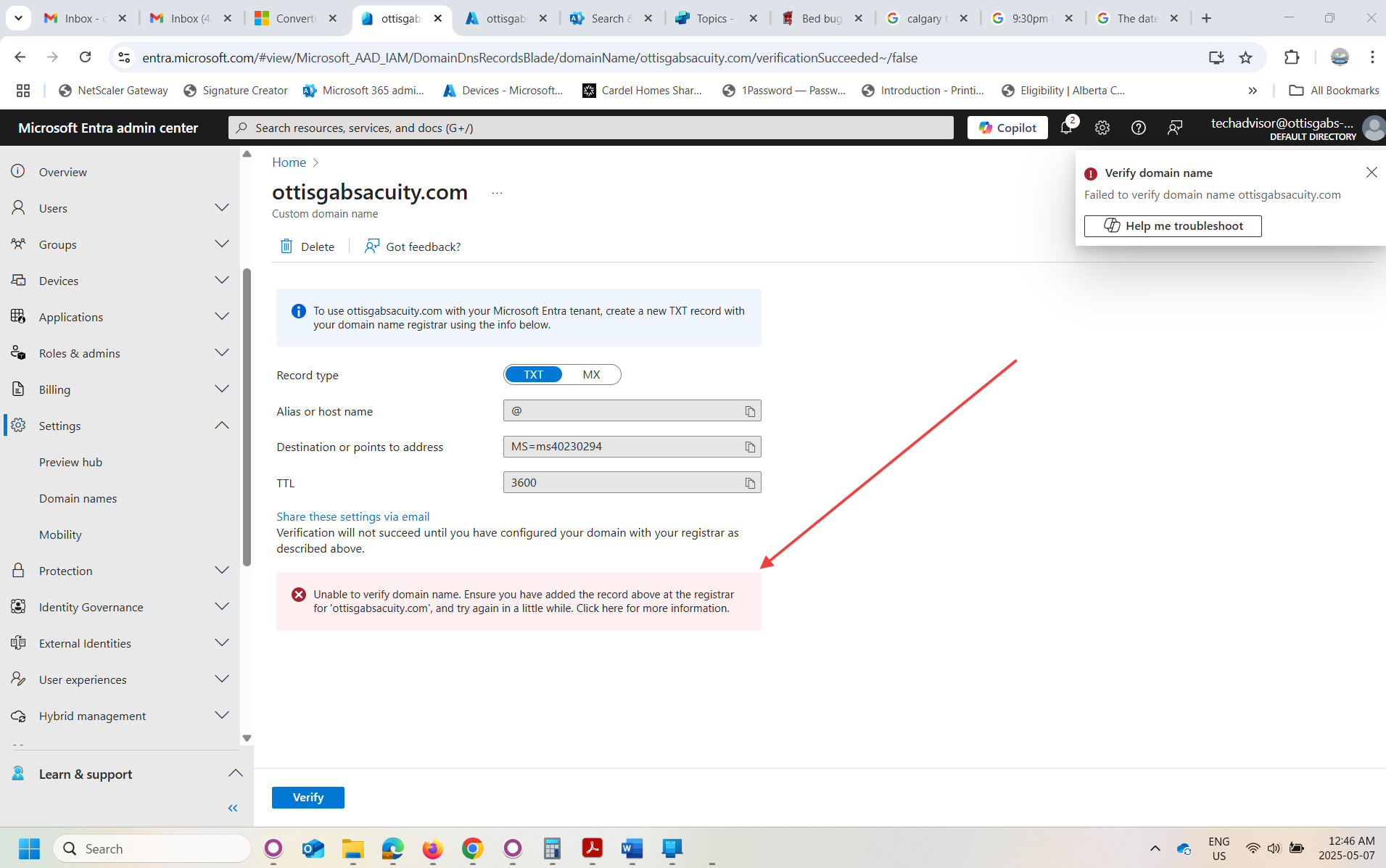
Task: Expand the Users menu section
Action: [222, 208]
